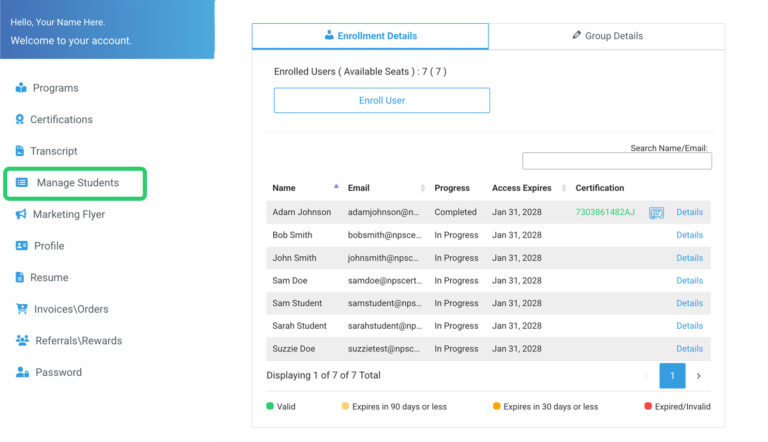Open Invoices\Orders section
This screenshot has height=442, width=768.
click(x=71, y=309)
